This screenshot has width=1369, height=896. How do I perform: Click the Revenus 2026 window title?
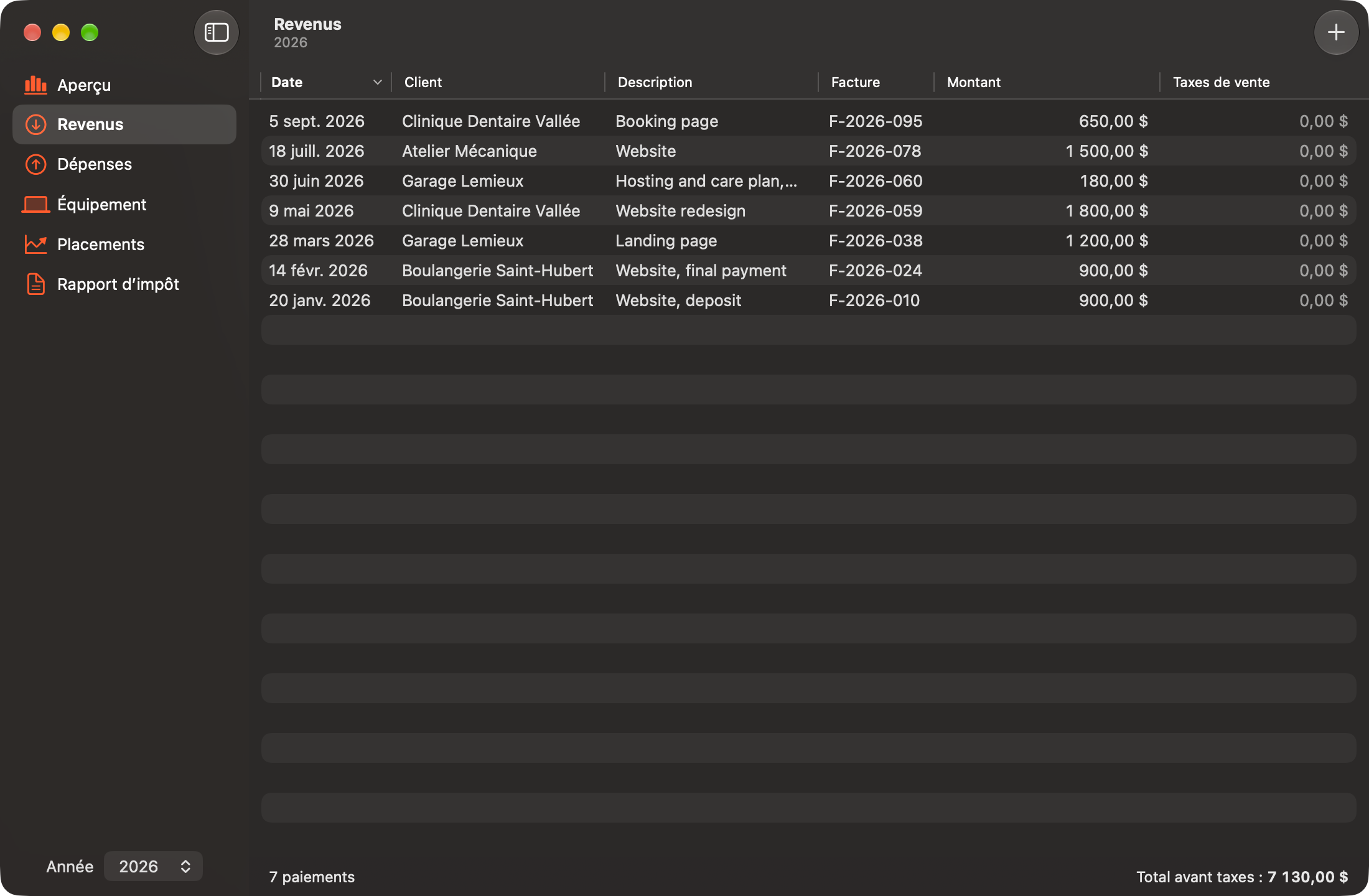coord(307,32)
